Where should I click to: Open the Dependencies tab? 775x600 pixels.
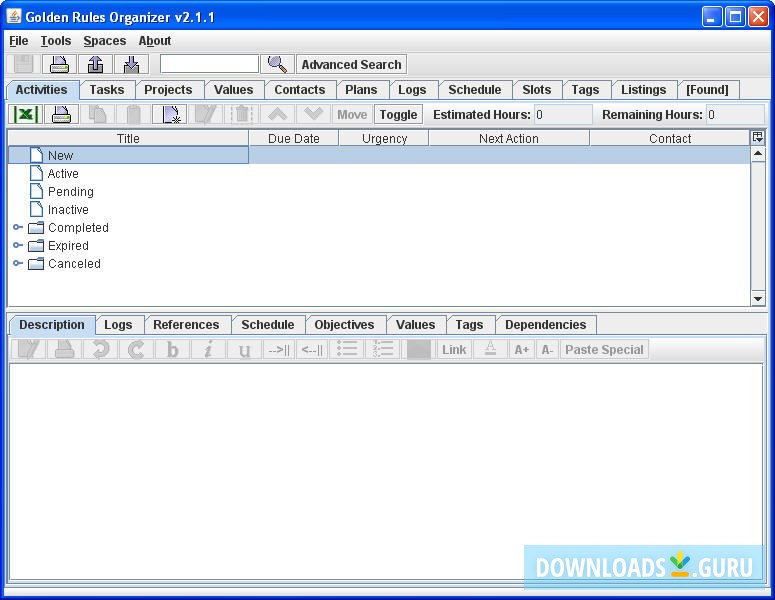click(546, 325)
